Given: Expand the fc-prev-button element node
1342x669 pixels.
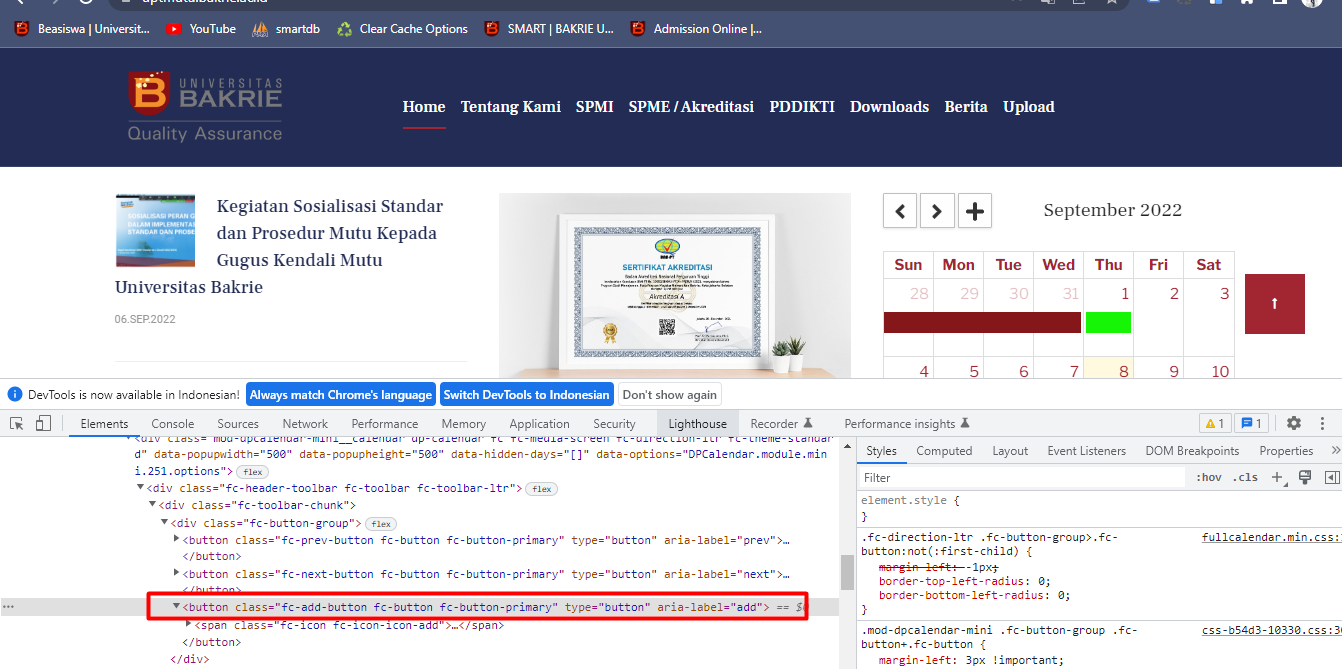Looking at the screenshot, I should click(177, 540).
